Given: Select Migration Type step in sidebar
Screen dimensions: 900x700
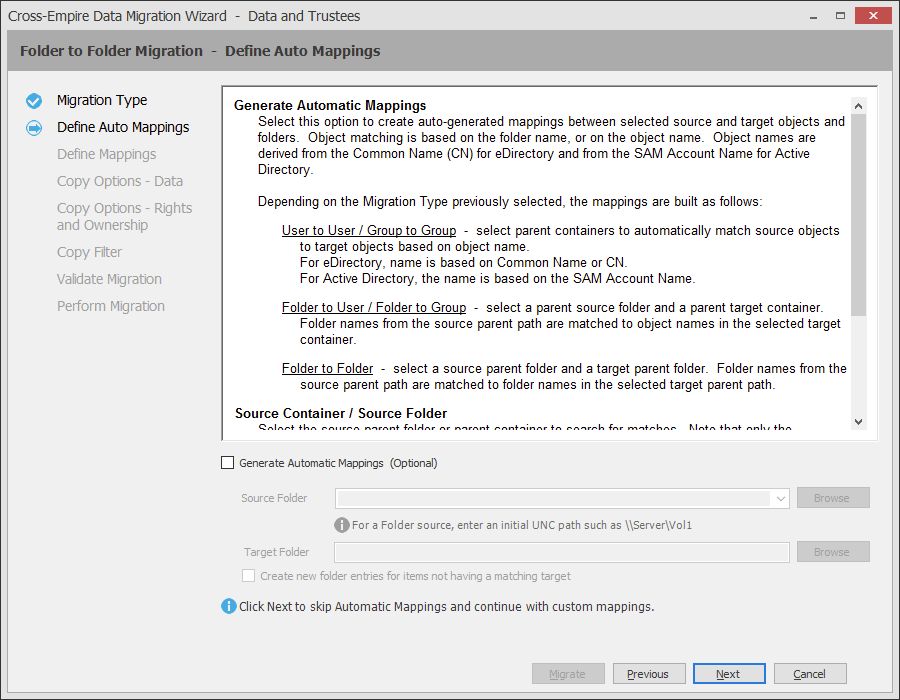Looking at the screenshot, I should coord(102,100).
